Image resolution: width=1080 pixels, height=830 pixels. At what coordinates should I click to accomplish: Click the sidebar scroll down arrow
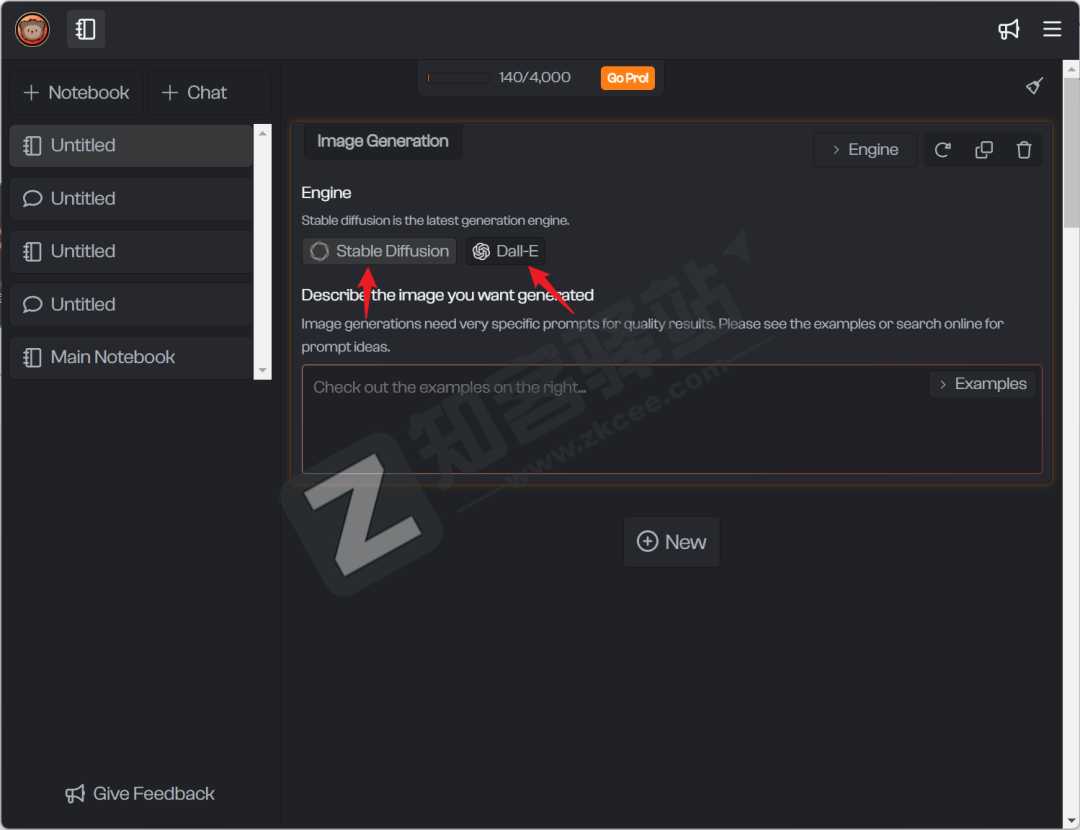263,370
